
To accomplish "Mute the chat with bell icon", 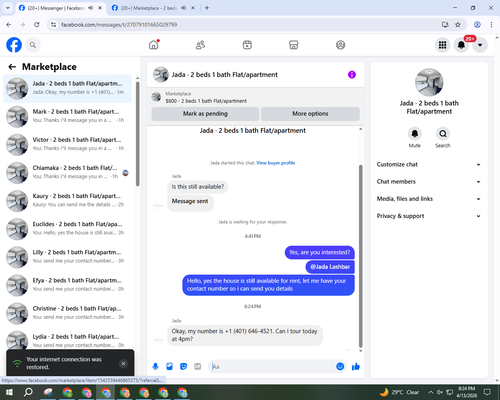I will point(415,134).
